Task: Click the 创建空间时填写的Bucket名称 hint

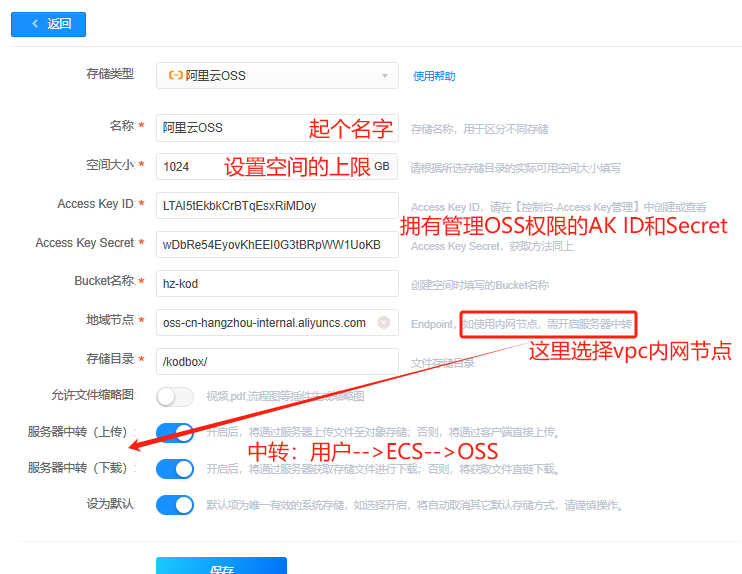Action: click(x=479, y=285)
